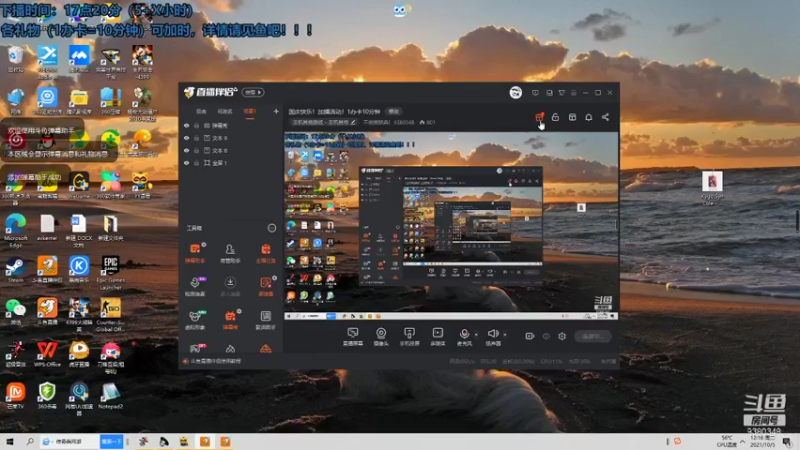This screenshot has width=800, height=450.
Task: Open the pill button beside the 直播伴侣 logo
Action: [x=253, y=92]
